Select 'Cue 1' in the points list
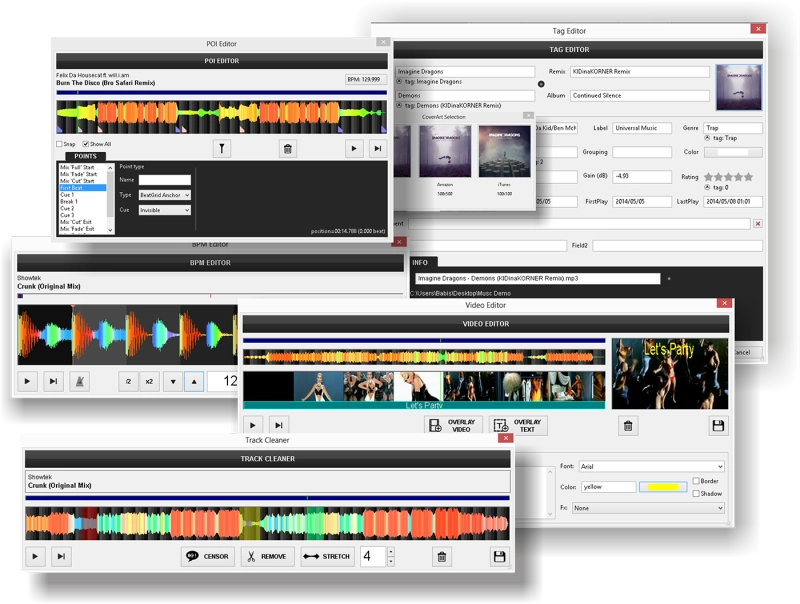Screen dimensions: 800x604 (83, 194)
